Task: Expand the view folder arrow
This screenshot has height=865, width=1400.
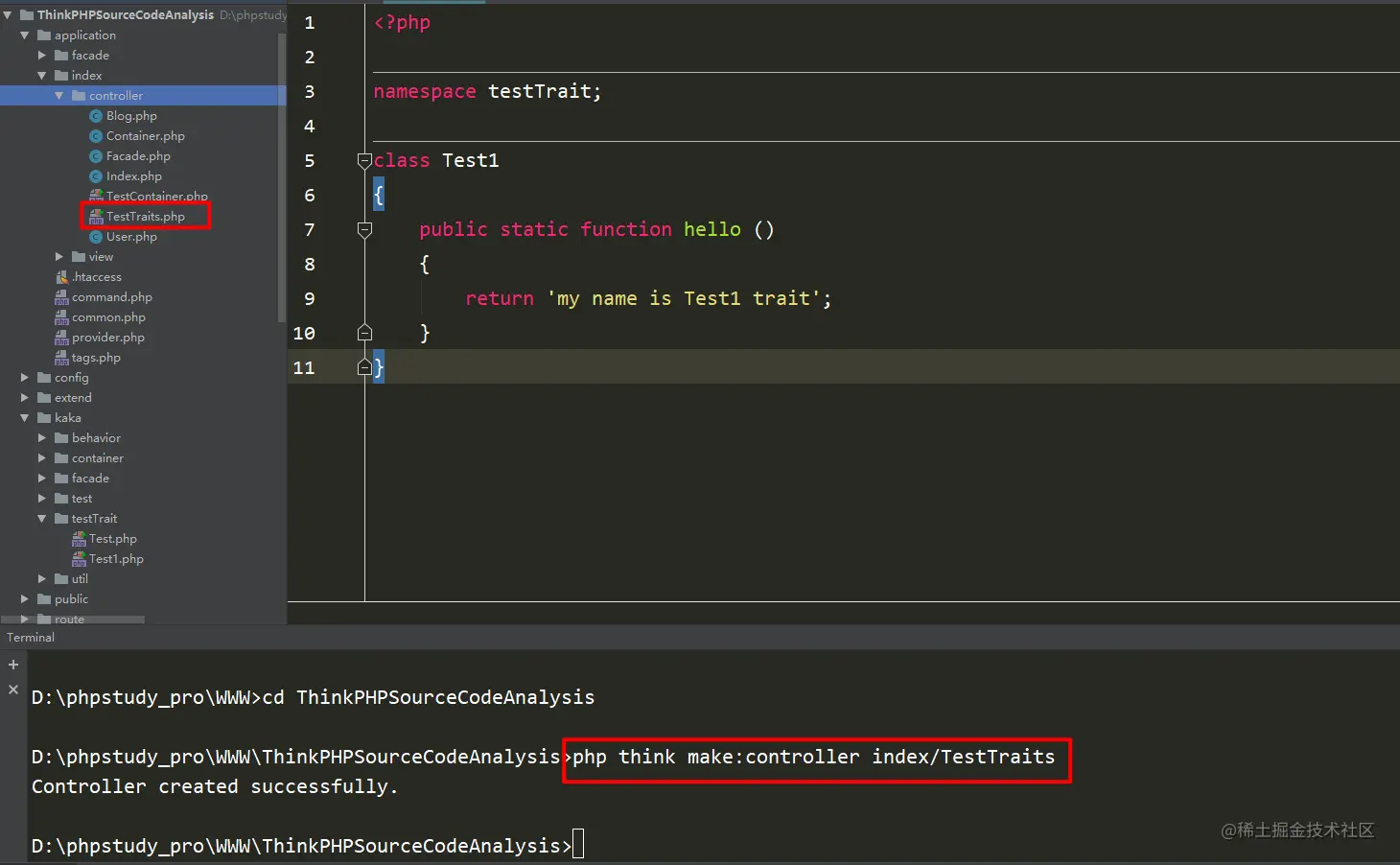Action: point(59,257)
